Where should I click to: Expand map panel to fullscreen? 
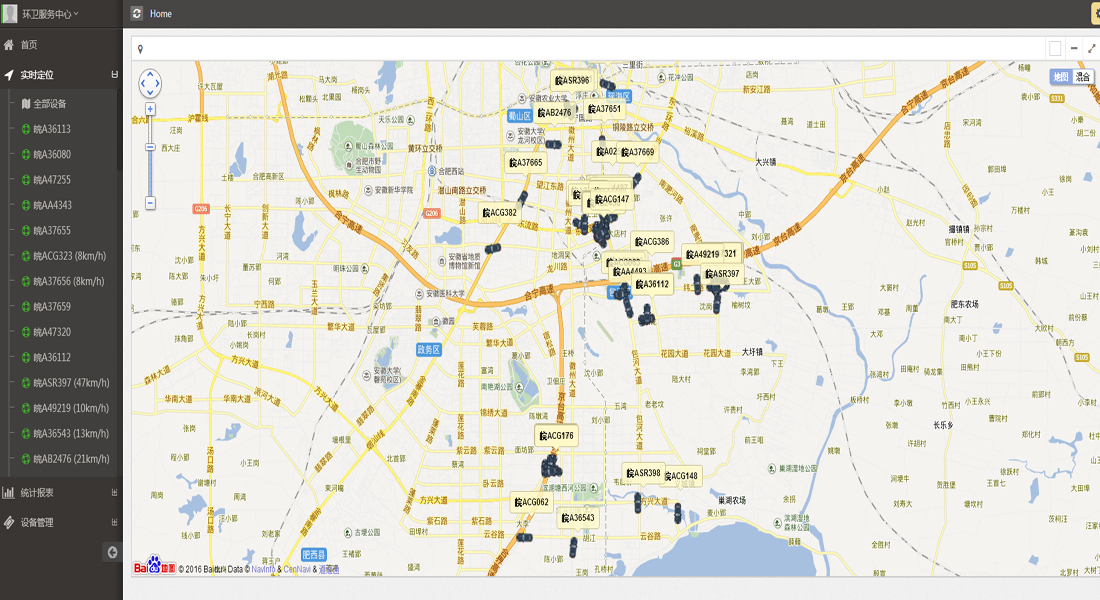click(x=1092, y=48)
